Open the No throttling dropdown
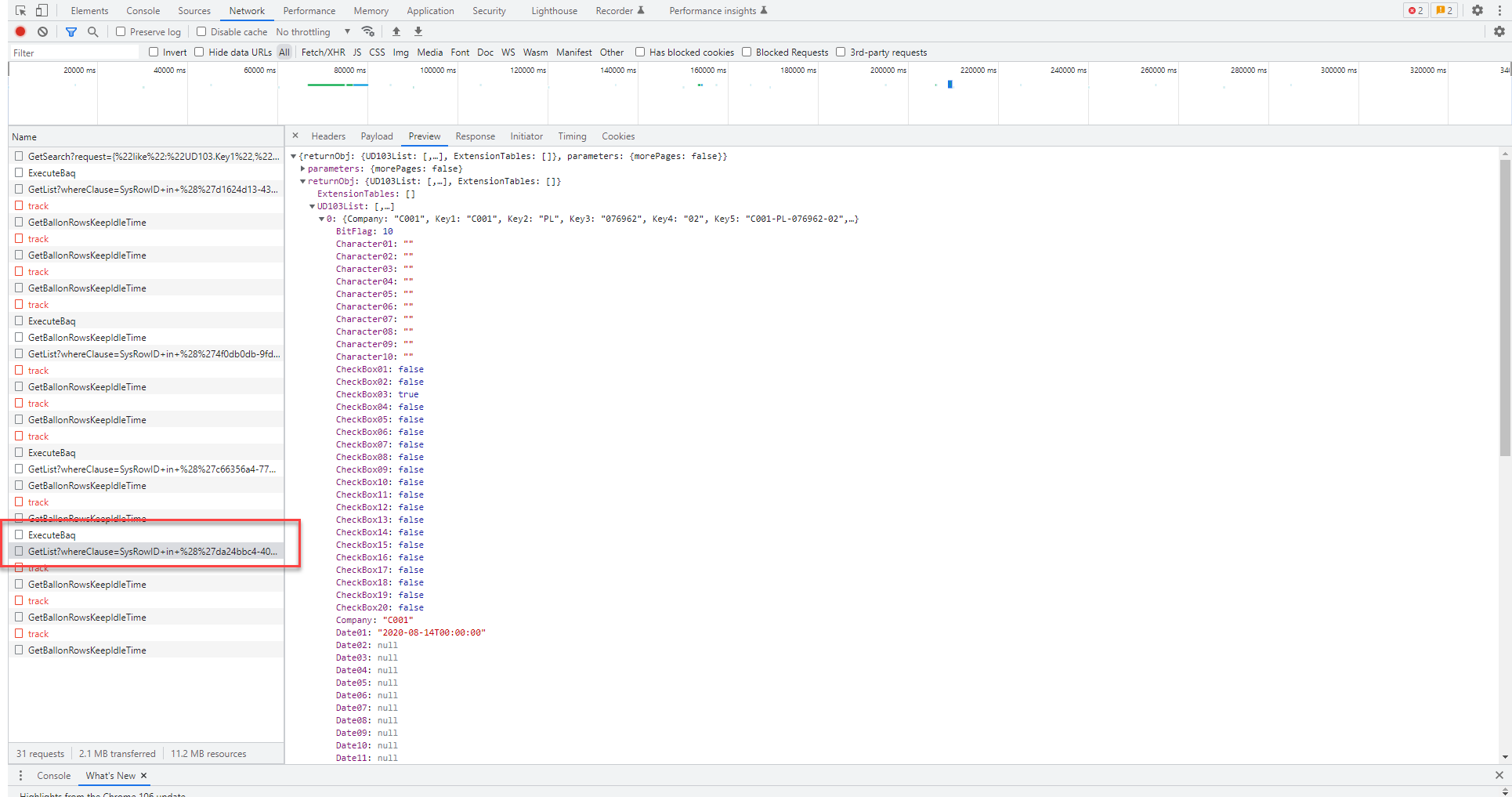 click(313, 31)
